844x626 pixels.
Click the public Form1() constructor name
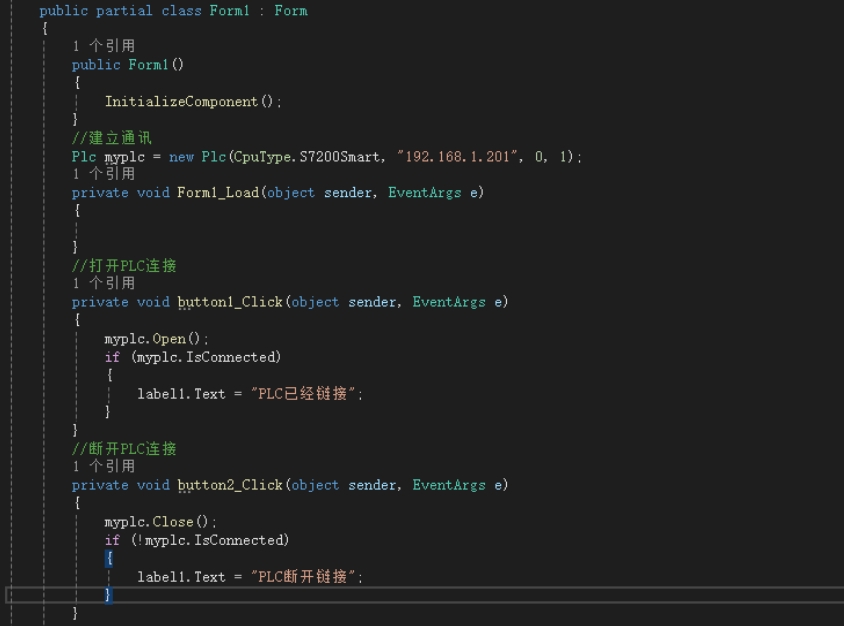[x=148, y=65]
